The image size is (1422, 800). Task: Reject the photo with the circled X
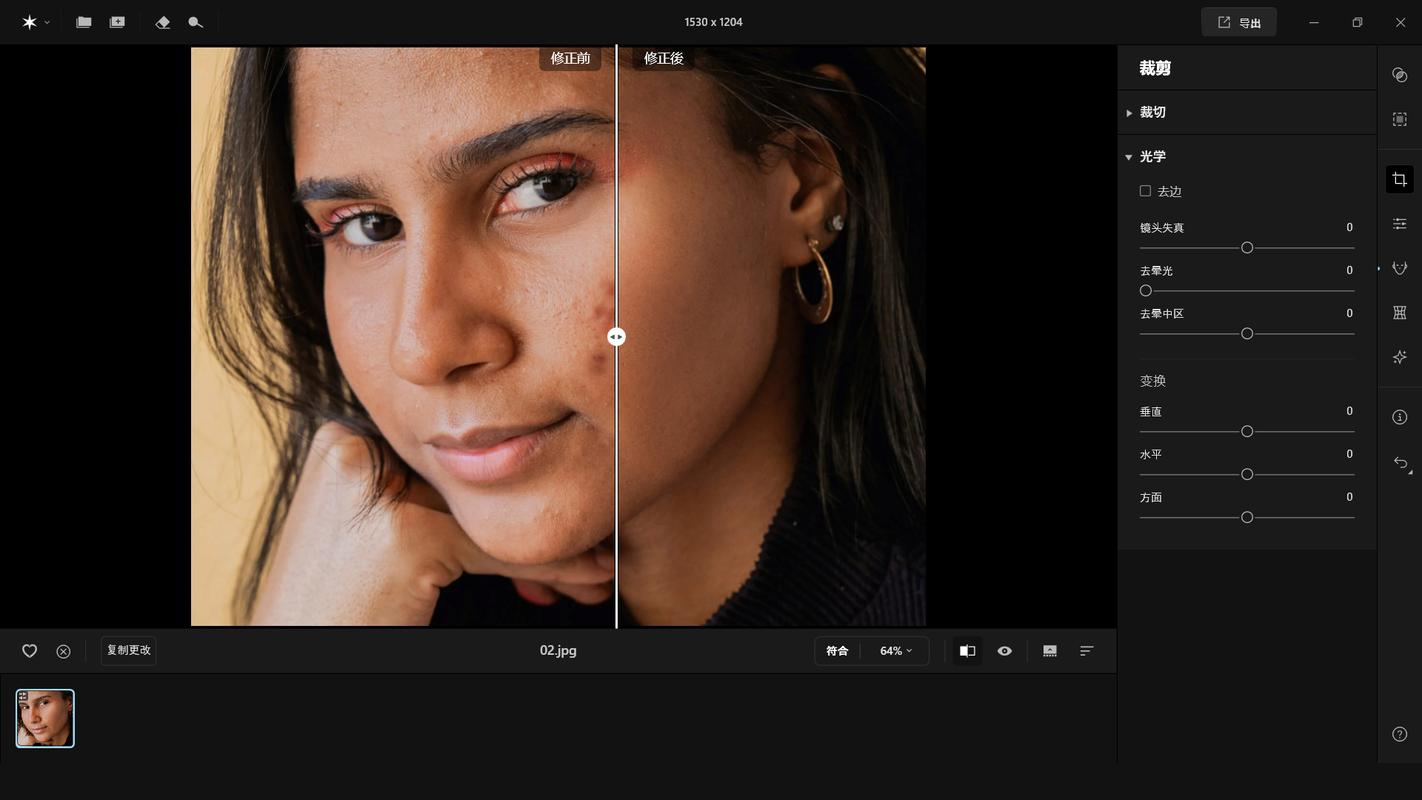pos(63,651)
